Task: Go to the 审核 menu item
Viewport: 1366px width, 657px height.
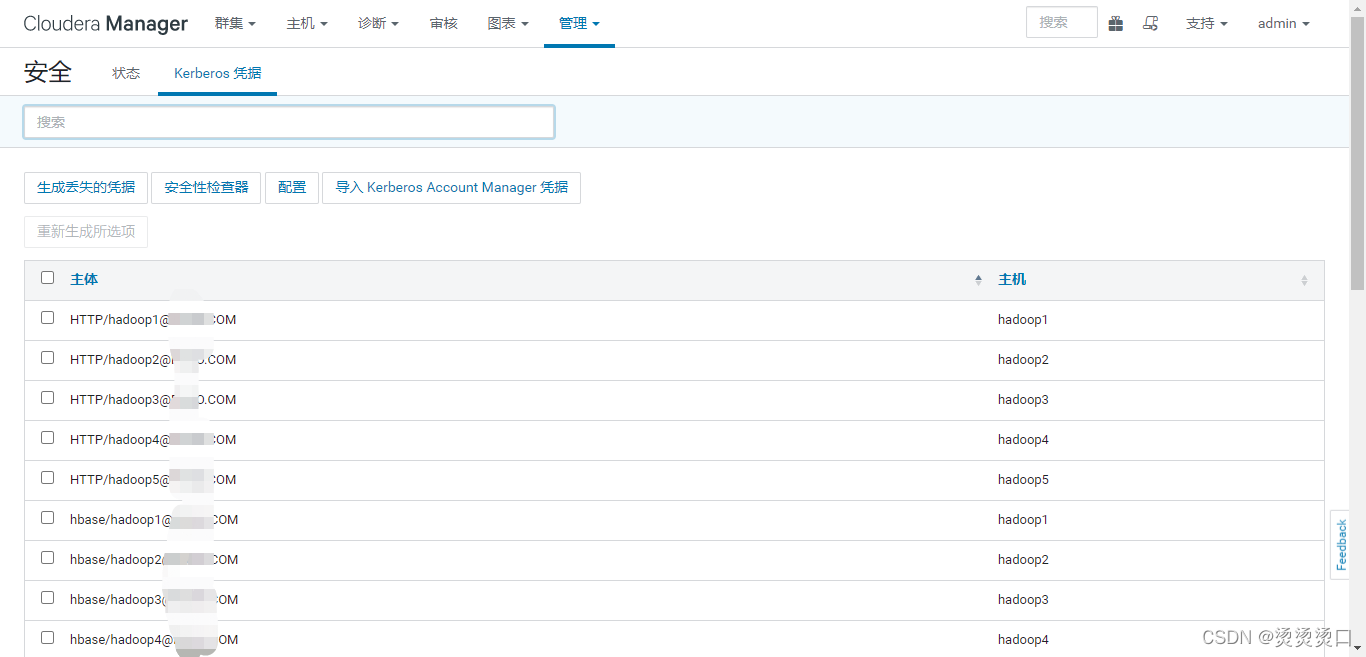Action: point(444,23)
